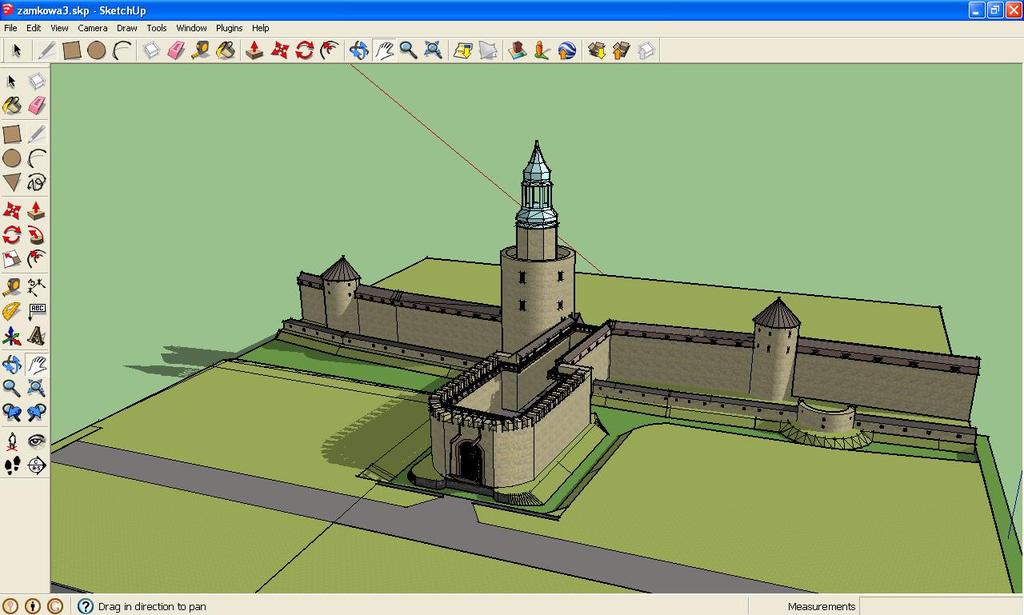
Task: Open the Window menu
Action: [x=191, y=28]
